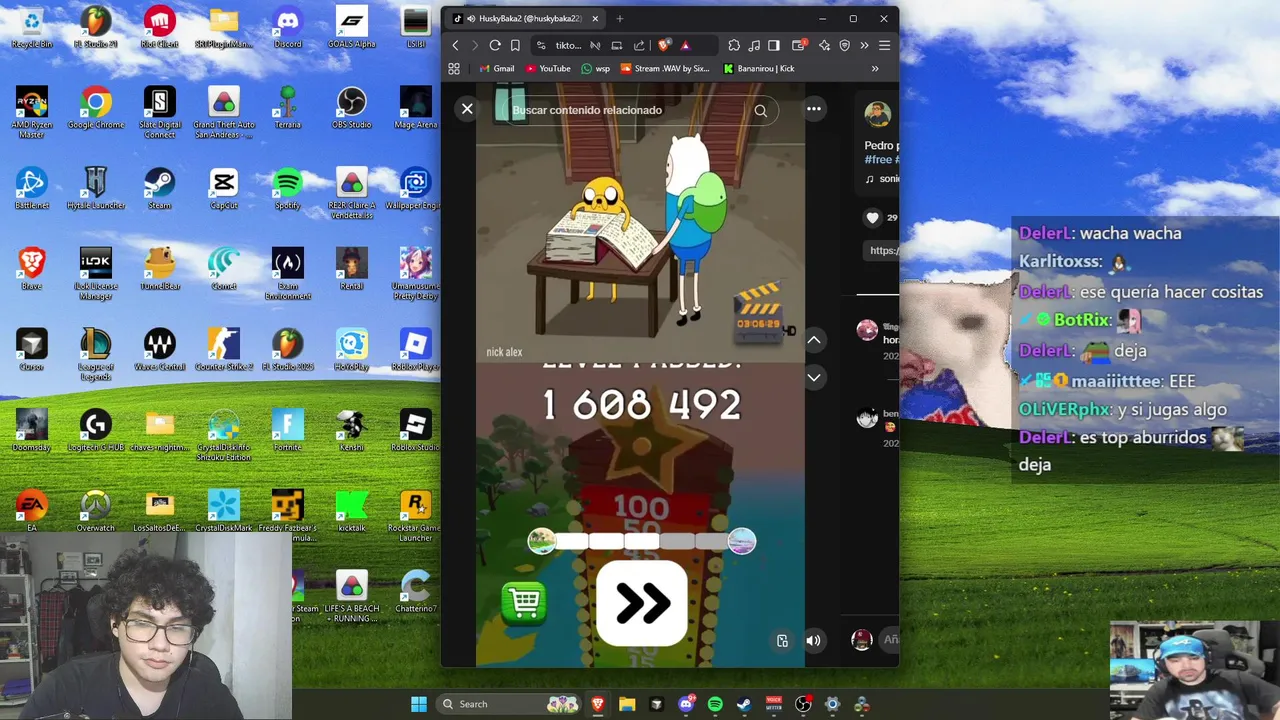
Task: Select League of Legends desktop shortcut
Action: pos(96,354)
